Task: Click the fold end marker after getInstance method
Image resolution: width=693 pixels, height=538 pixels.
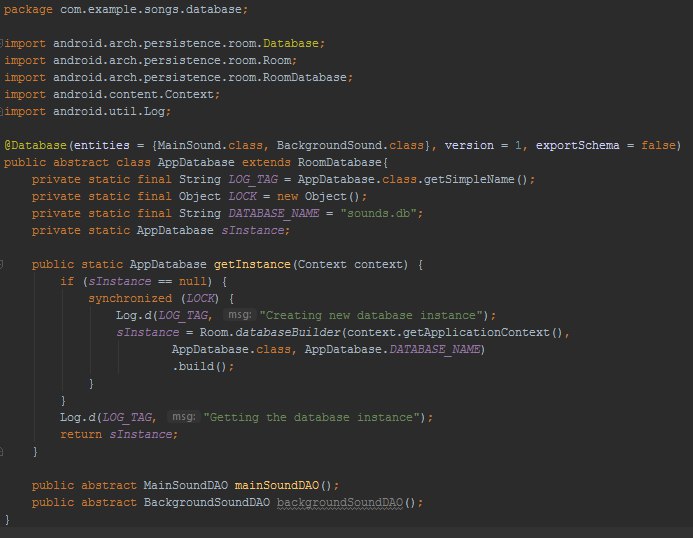Action: (1, 452)
